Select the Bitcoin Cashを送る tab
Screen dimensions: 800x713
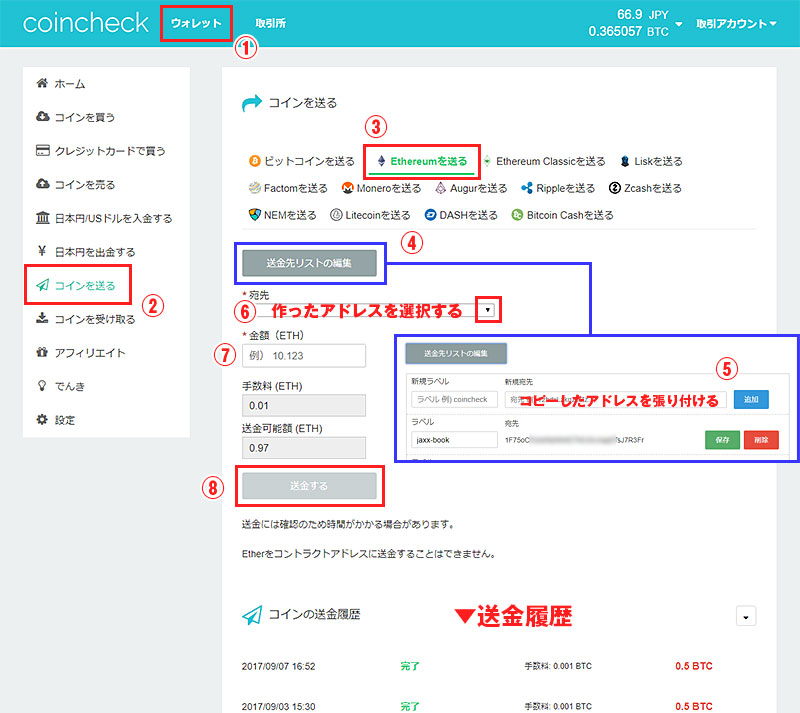(x=563, y=215)
